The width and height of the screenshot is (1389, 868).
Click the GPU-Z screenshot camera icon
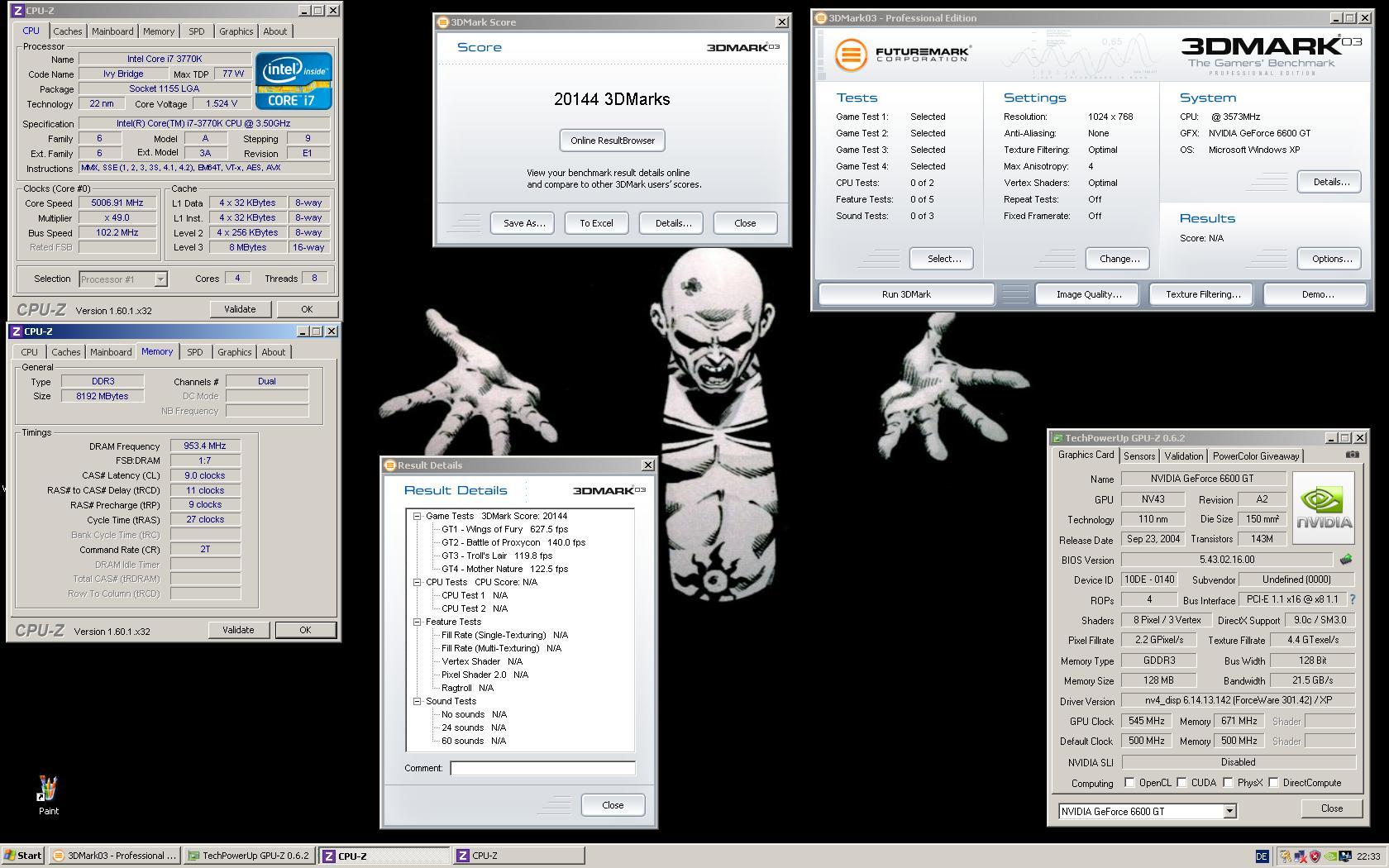click(1352, 455)
